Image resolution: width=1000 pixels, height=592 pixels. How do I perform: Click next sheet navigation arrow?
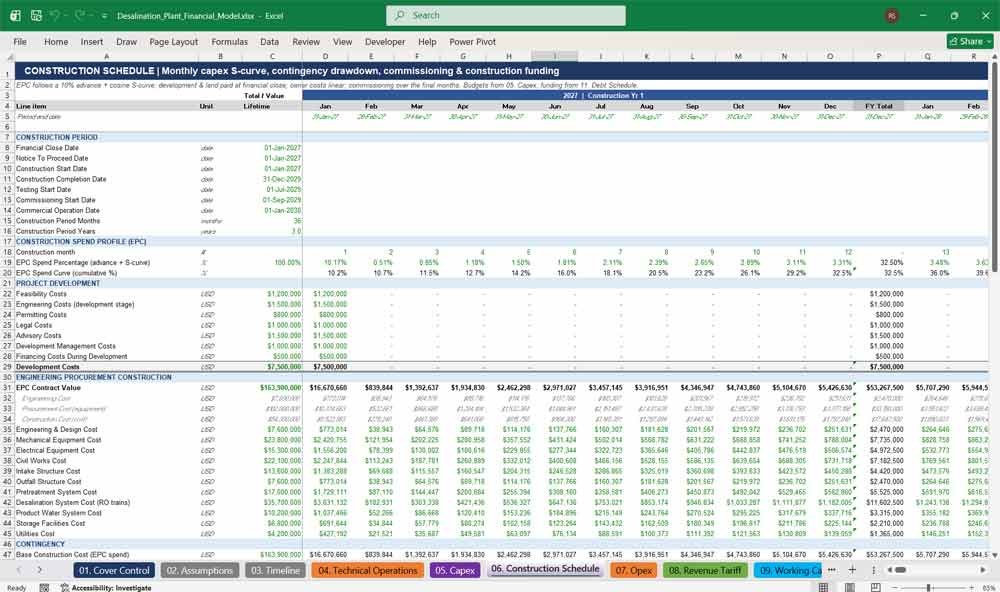[40, 570]
